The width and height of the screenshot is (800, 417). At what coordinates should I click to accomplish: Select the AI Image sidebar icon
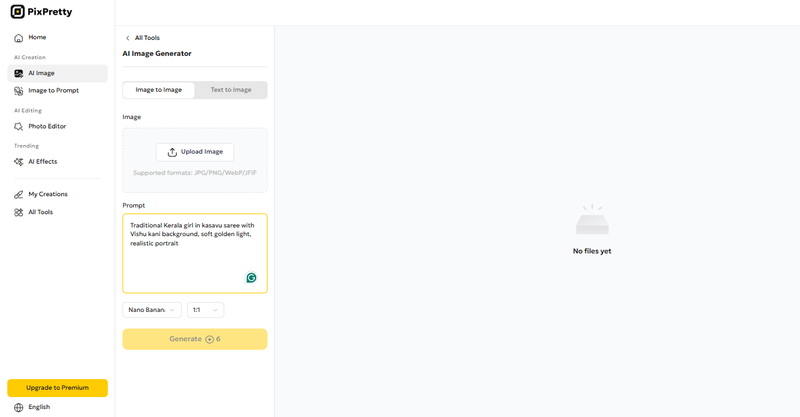coord(19,73)
